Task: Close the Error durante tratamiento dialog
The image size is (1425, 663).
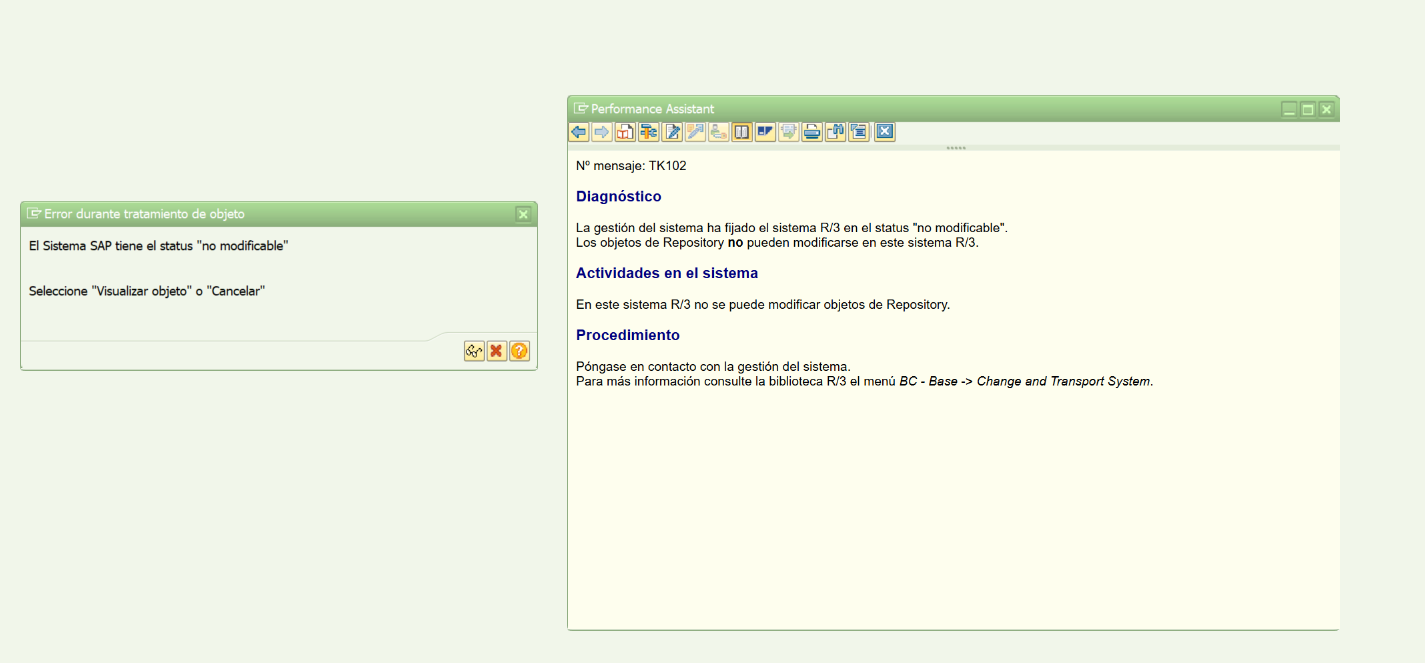Action: pyautogui.click(x=523, y=214)
